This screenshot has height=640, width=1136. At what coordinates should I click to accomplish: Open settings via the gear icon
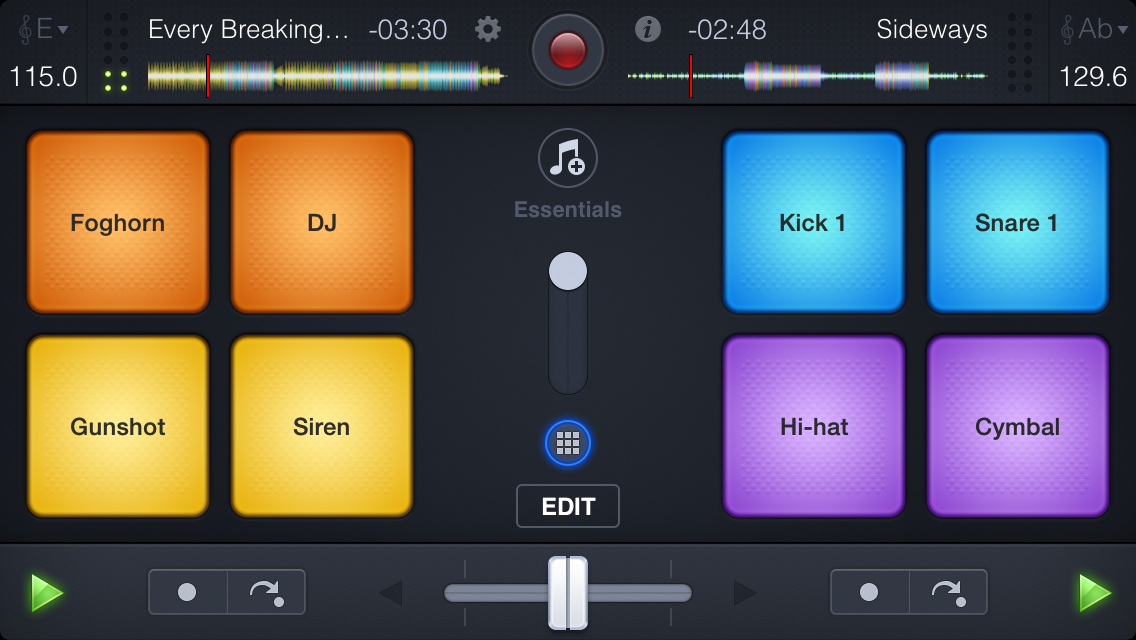click(488, 29)
